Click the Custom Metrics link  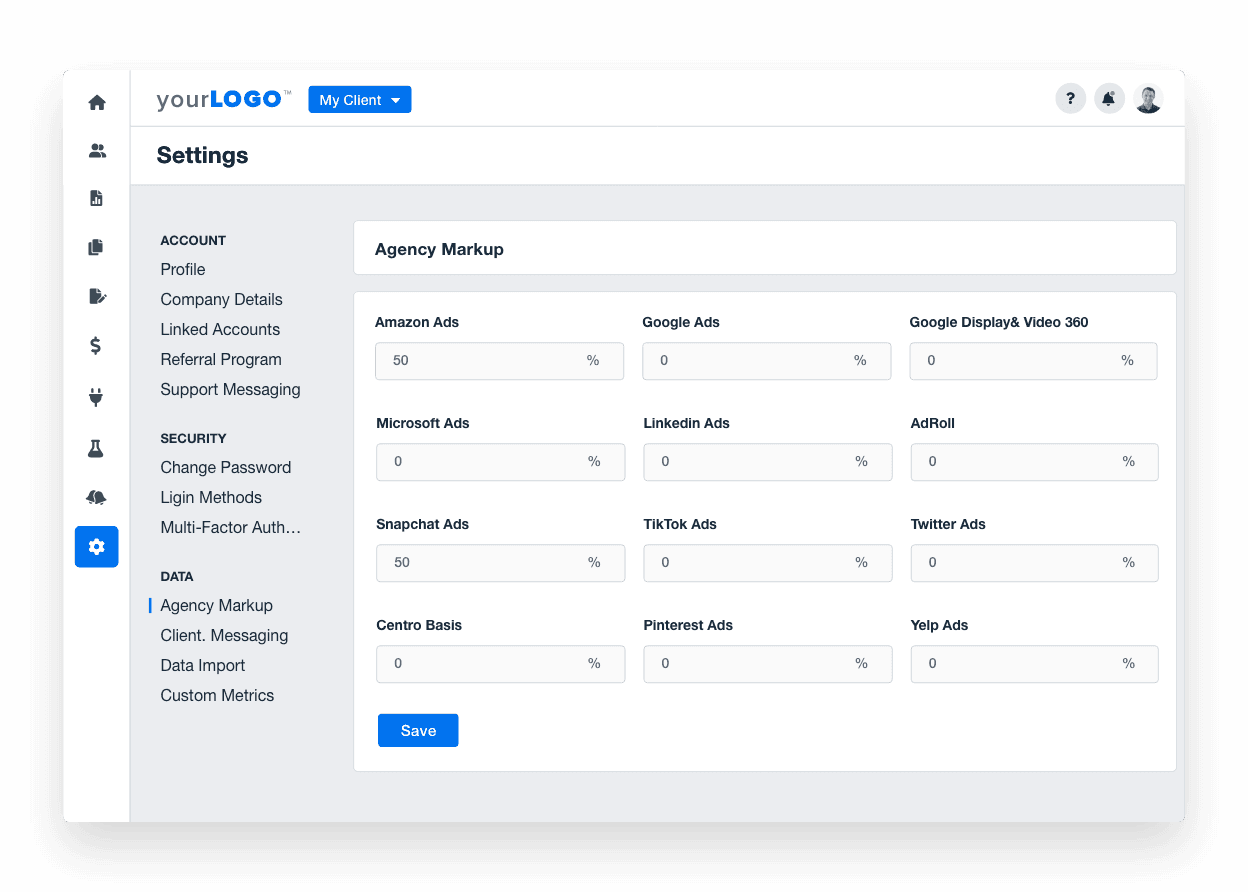pos(217,695)
